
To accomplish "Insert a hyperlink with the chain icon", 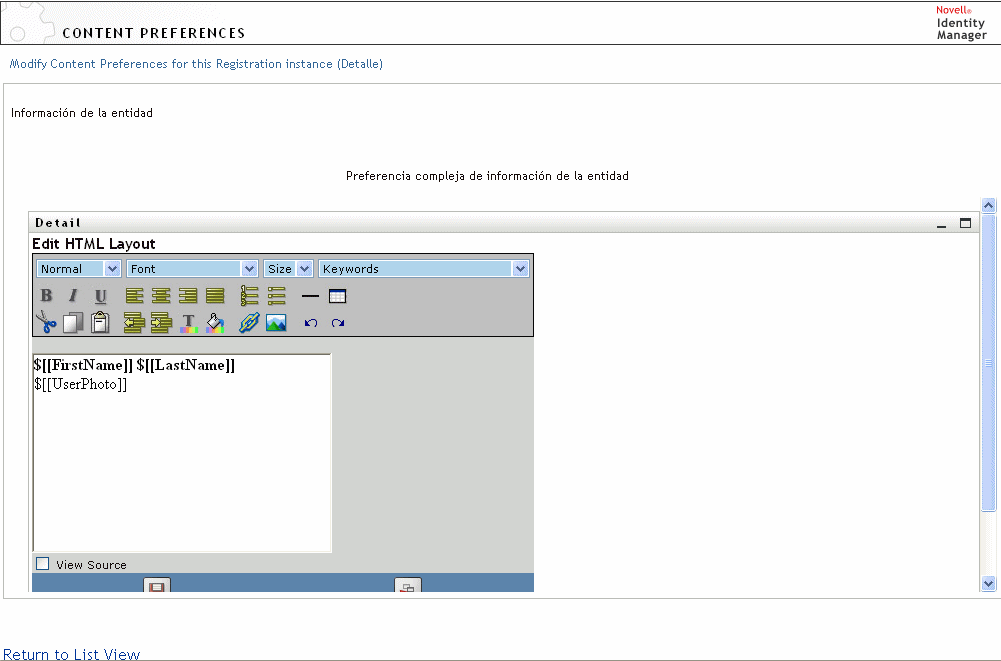I will click(x=249, y=323).
